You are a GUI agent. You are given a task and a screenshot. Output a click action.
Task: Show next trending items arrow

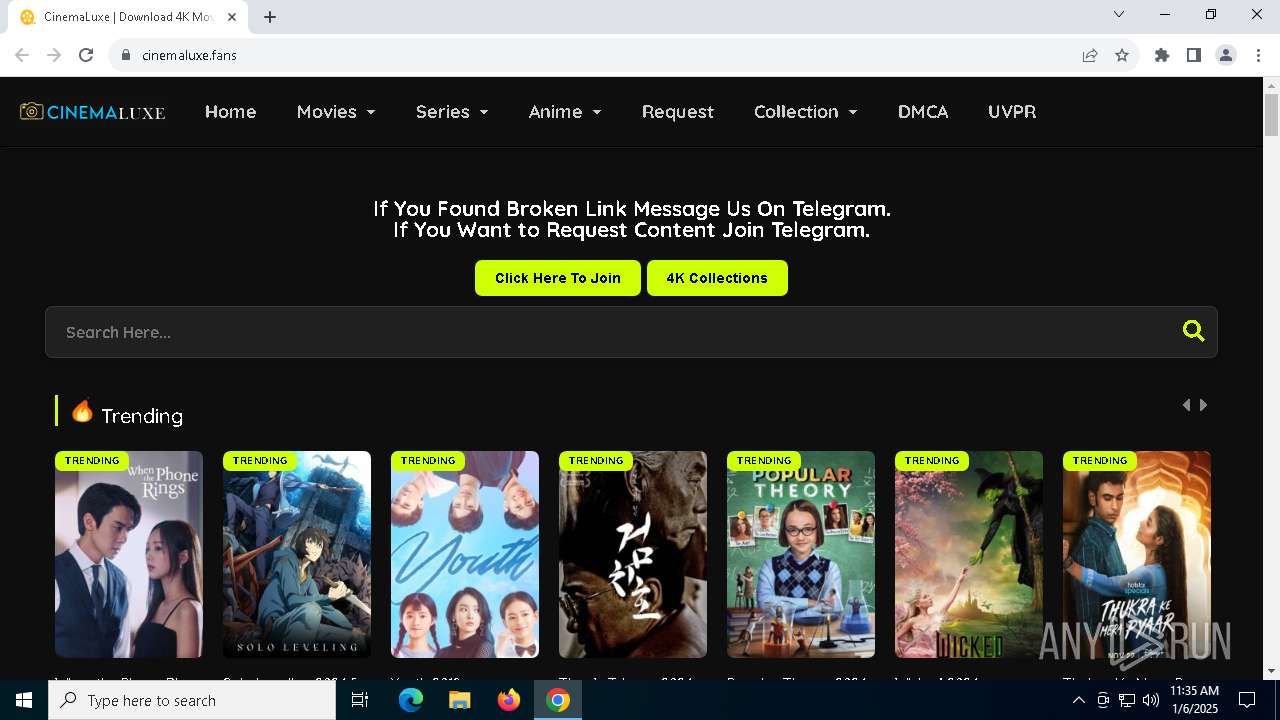click(x=1204, y=405)
